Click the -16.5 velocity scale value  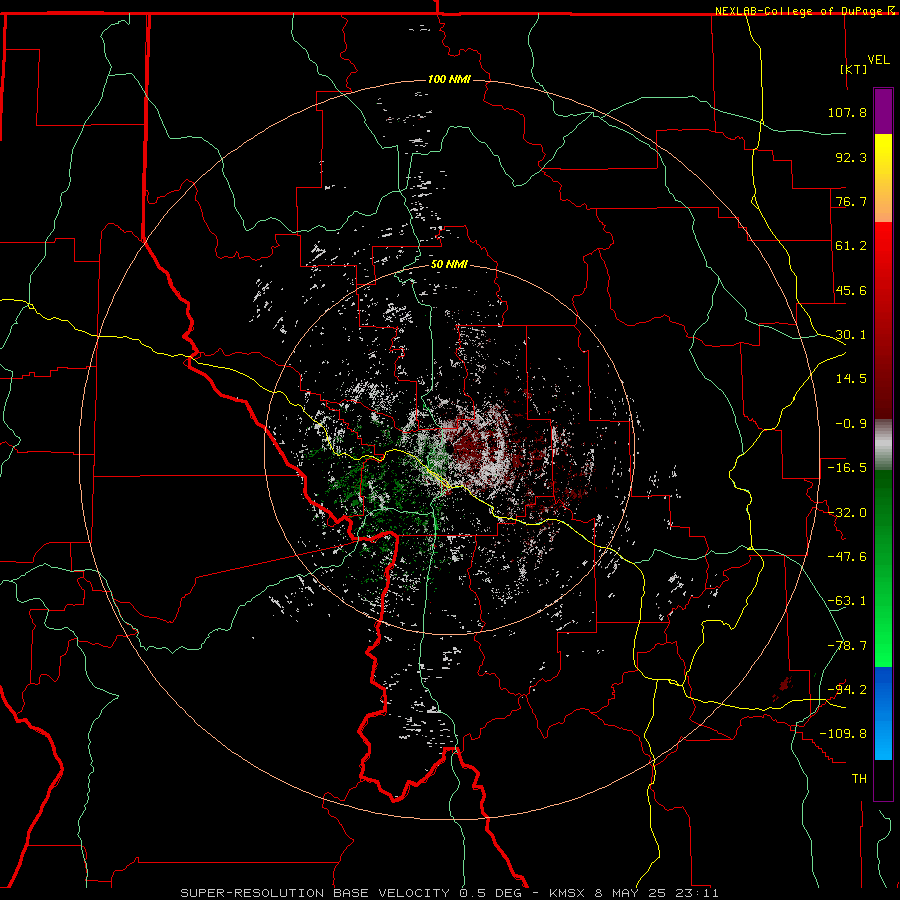pyautogui.click(x=847, y=468)
